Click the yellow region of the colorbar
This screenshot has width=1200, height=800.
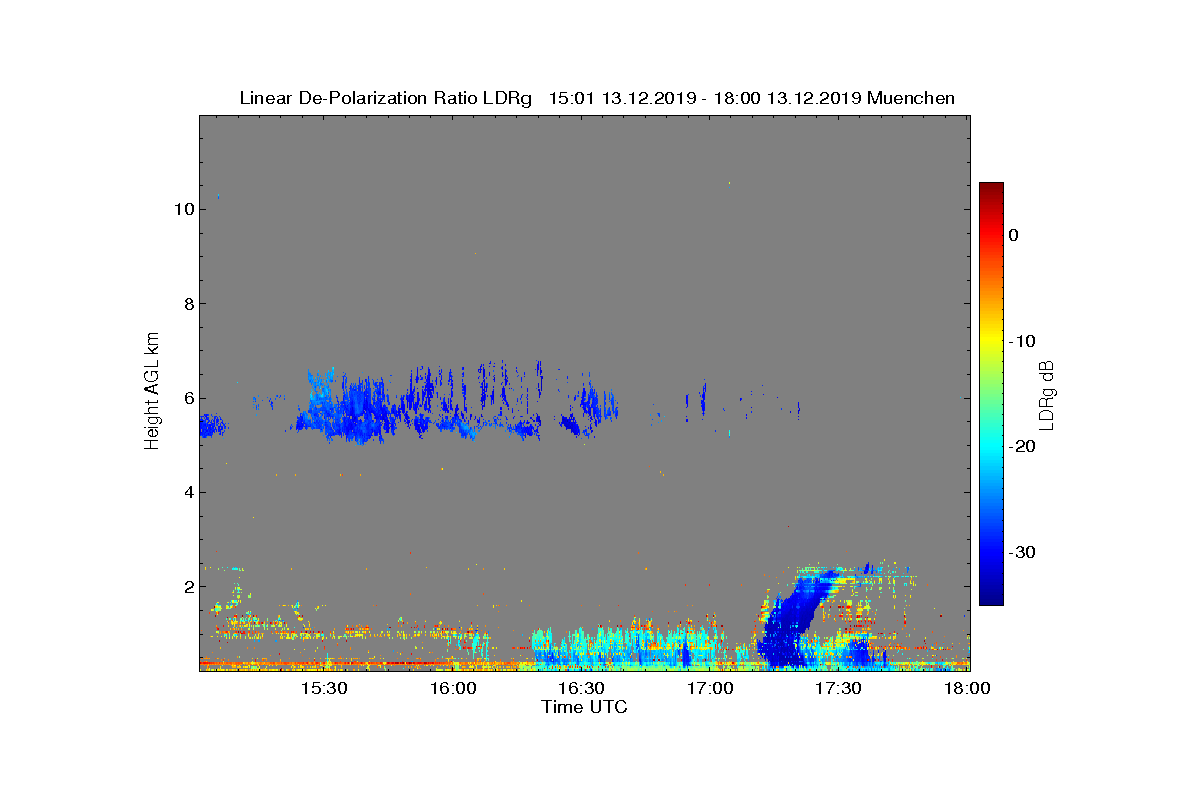click(991, 341)
